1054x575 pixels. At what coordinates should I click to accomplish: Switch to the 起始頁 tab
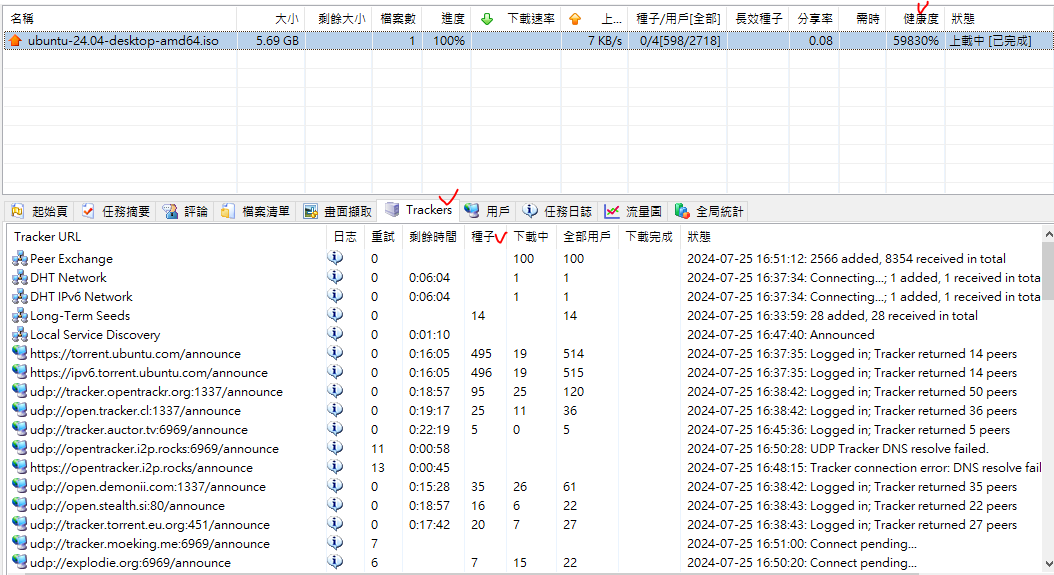pos(40,211)
